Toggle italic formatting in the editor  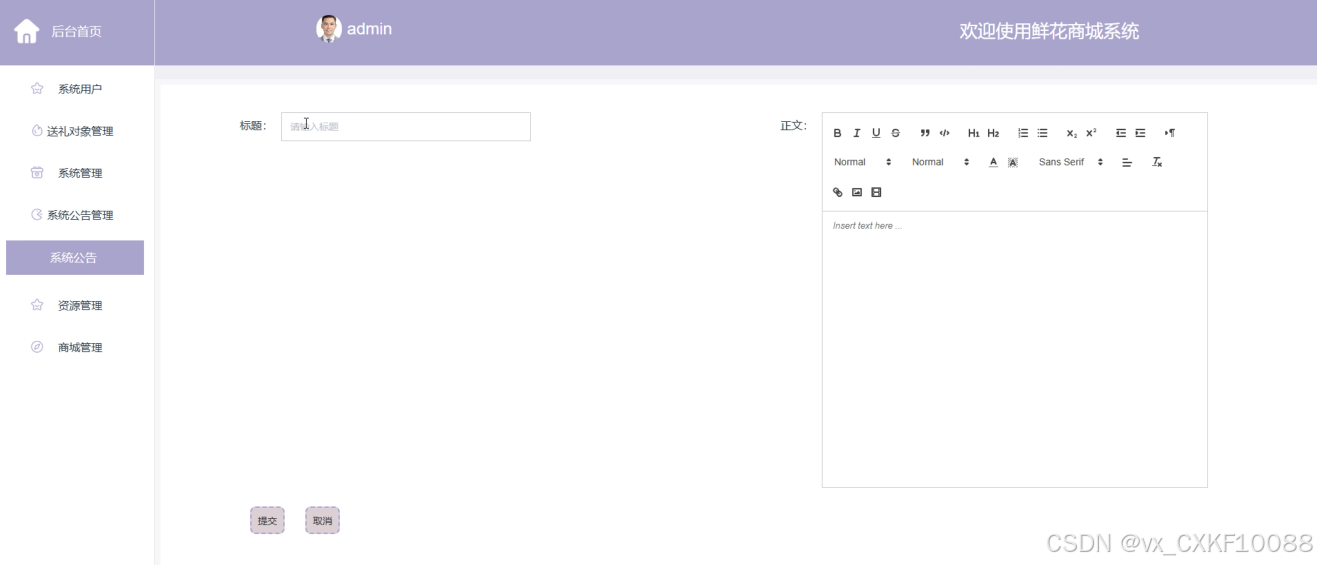(x=857, y=133)
